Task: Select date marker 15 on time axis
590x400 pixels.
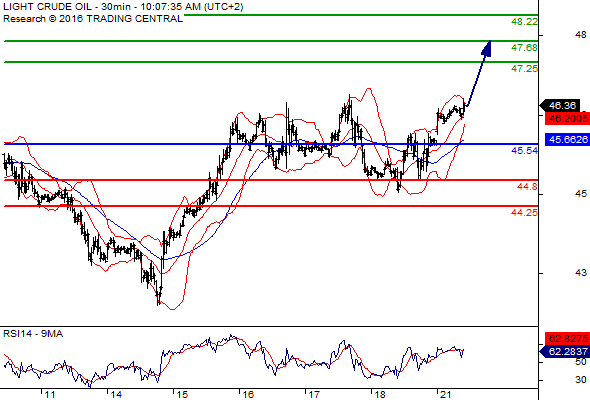Action: pyautogui.click(x=182, y=395)
